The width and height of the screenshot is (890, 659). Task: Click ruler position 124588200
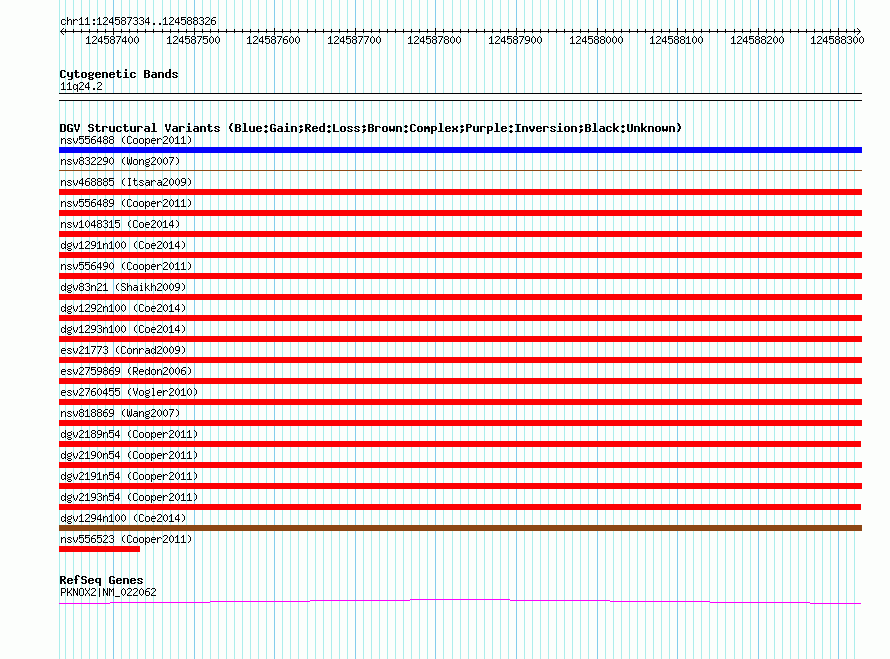(x=757, y=40)
